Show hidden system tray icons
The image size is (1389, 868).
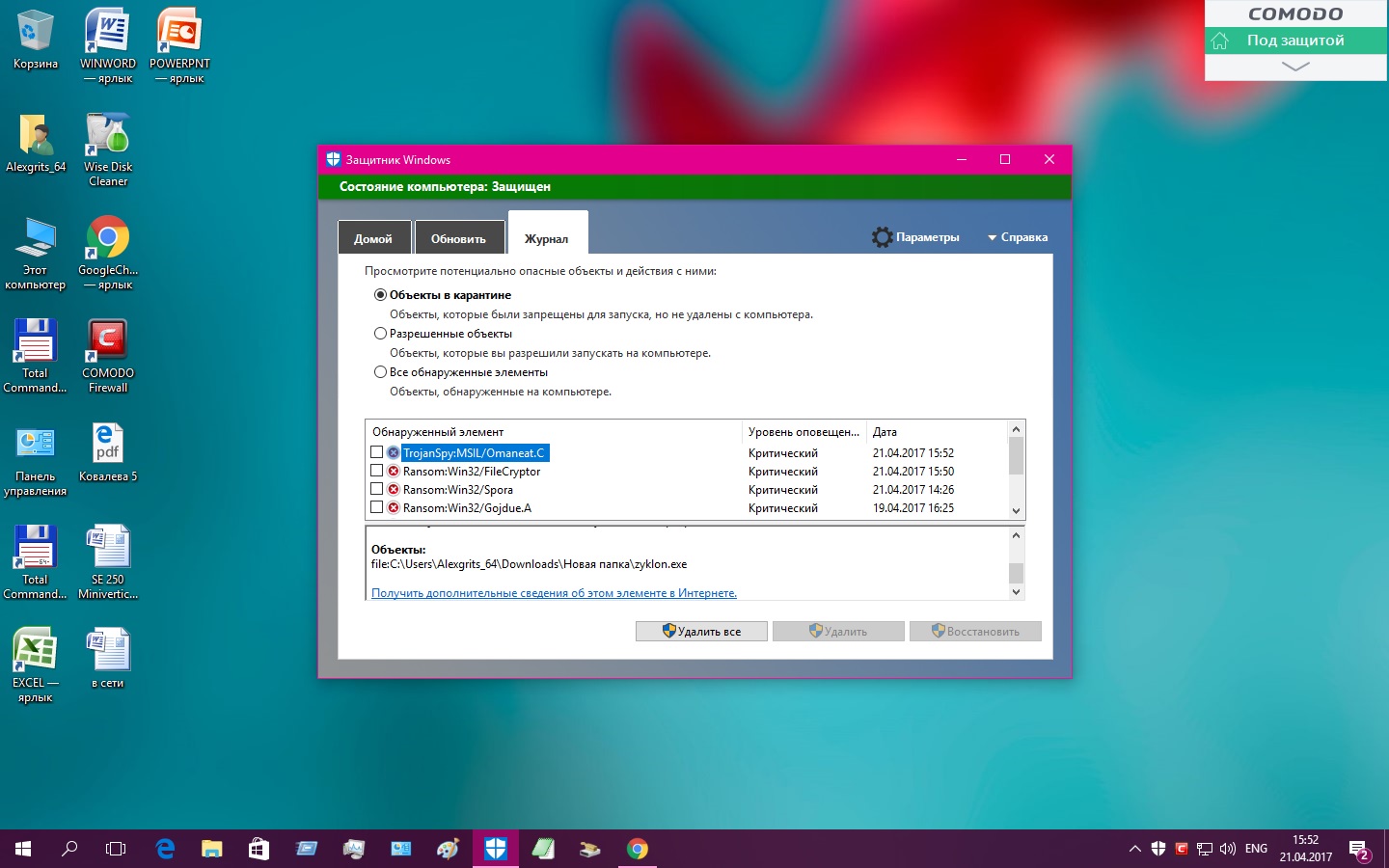(x=1134, y=850)
